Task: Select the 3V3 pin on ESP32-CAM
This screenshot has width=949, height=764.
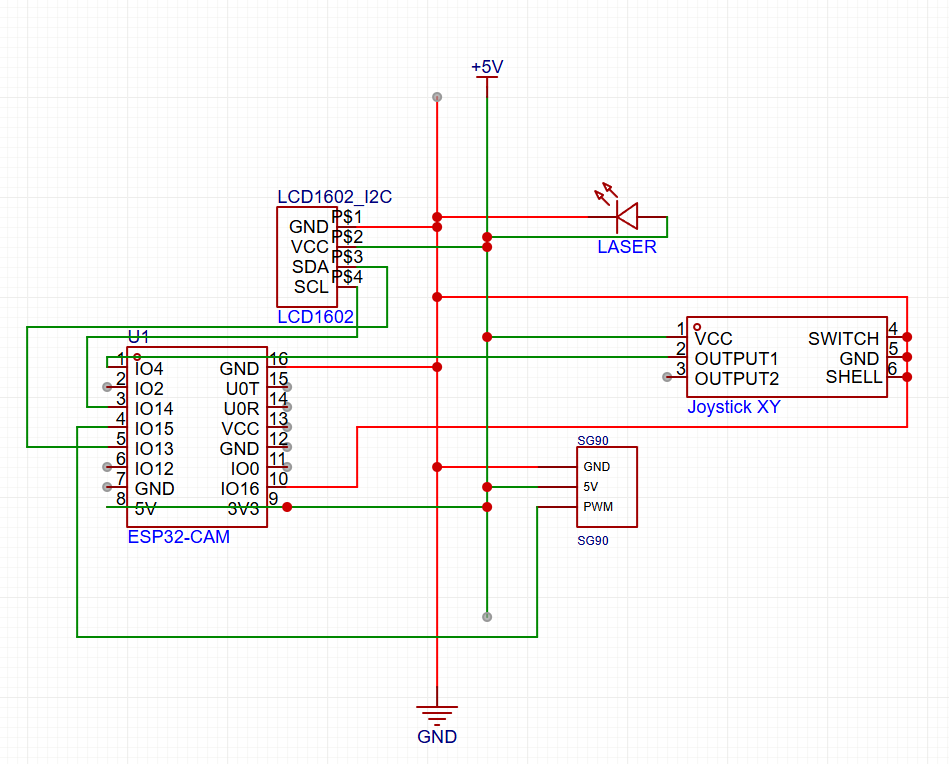Action: tap(243, 509)
